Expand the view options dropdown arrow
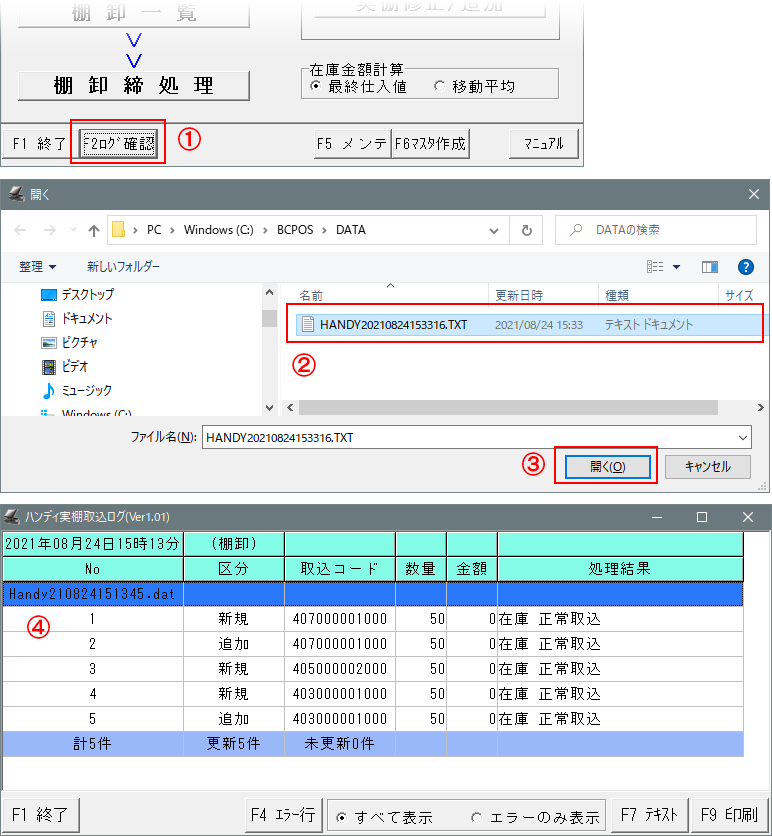 pyautogui.click(x=676, y=267)
